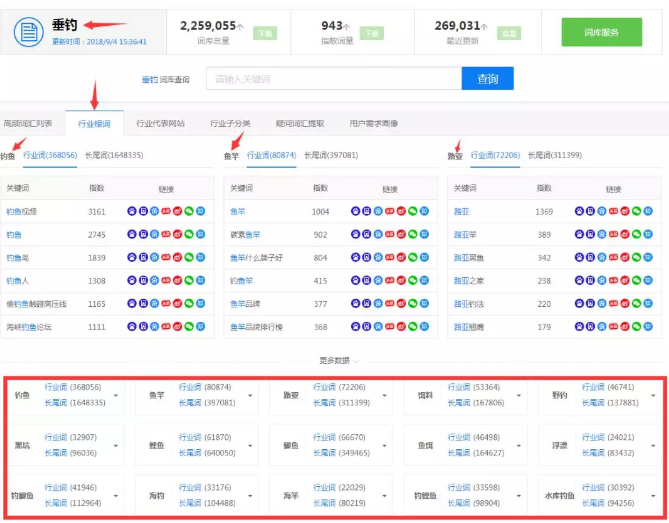Open the dropdown arrow on the 饵料 card
The image size is (669, 523).
pos(520,395)
